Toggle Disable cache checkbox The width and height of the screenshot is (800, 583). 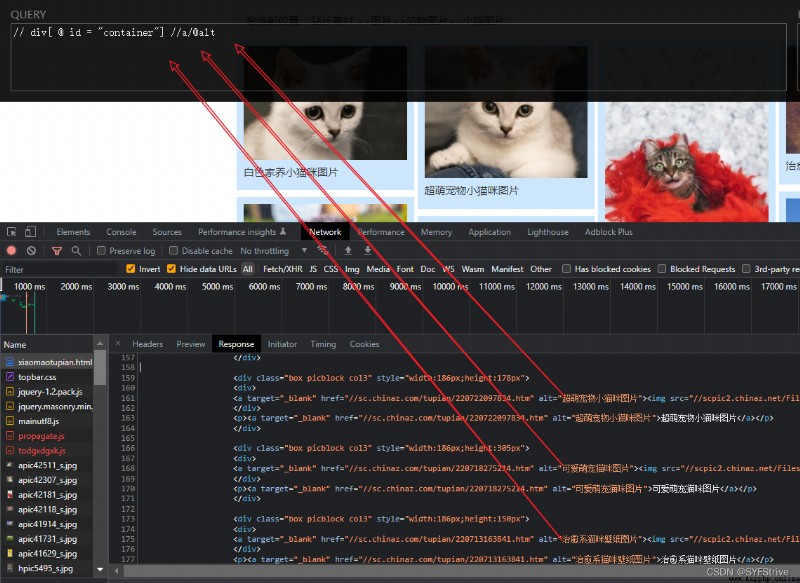[173, 250]
